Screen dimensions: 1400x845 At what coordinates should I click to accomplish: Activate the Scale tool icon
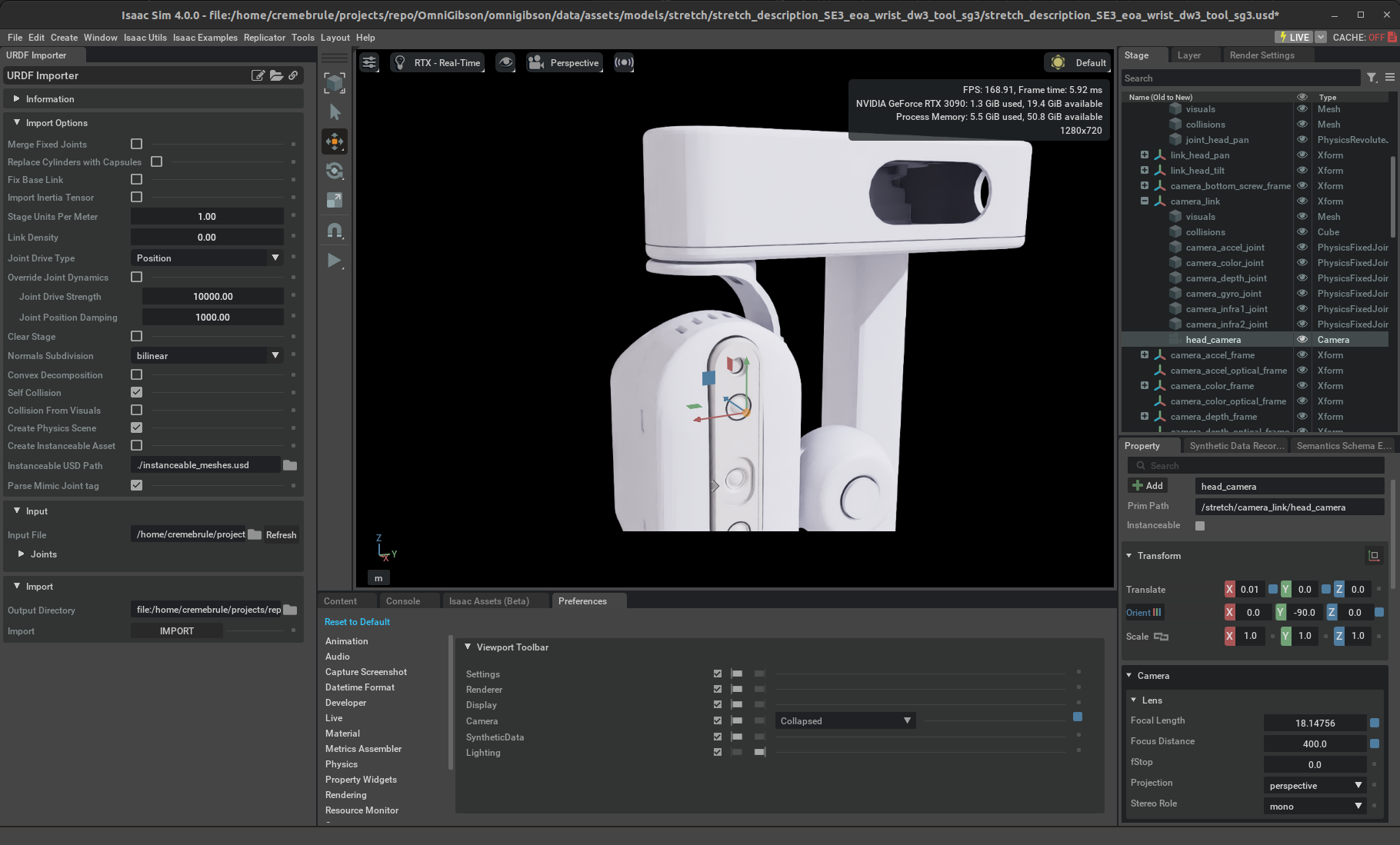coord(335,200)
